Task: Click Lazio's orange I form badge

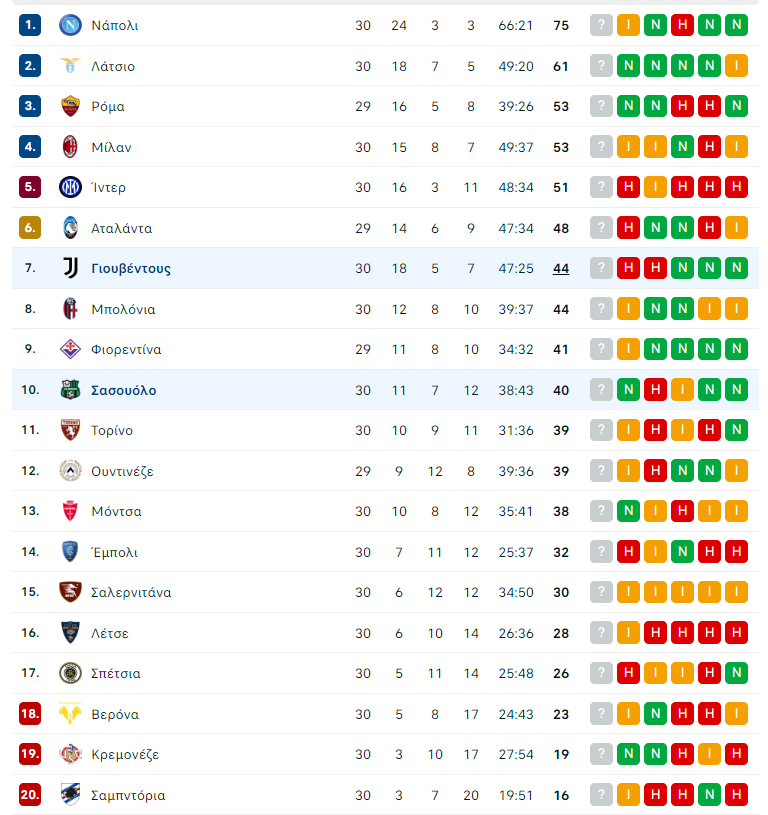Action: click(x=736, y=65)
